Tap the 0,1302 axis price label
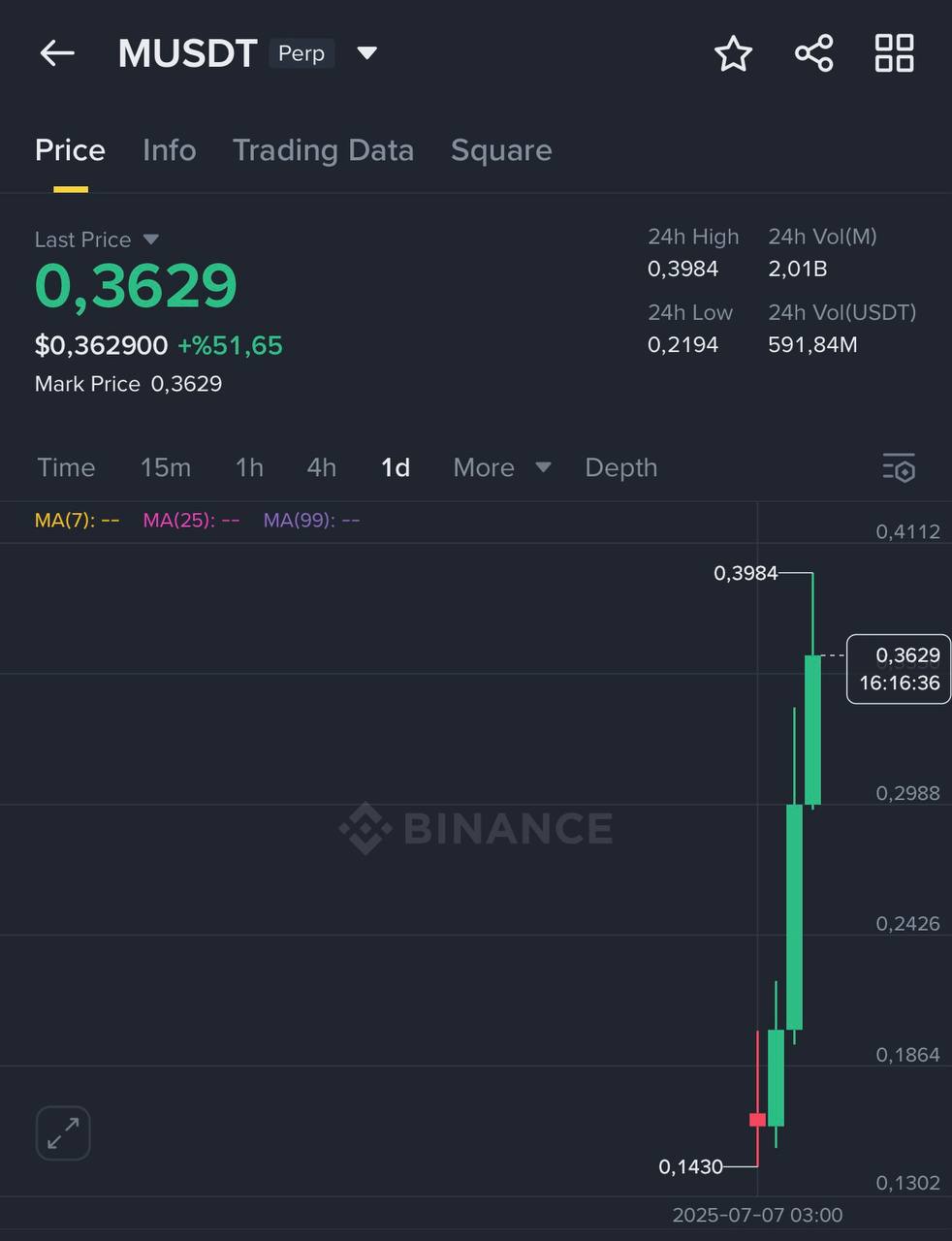 tap(907, 1183)
